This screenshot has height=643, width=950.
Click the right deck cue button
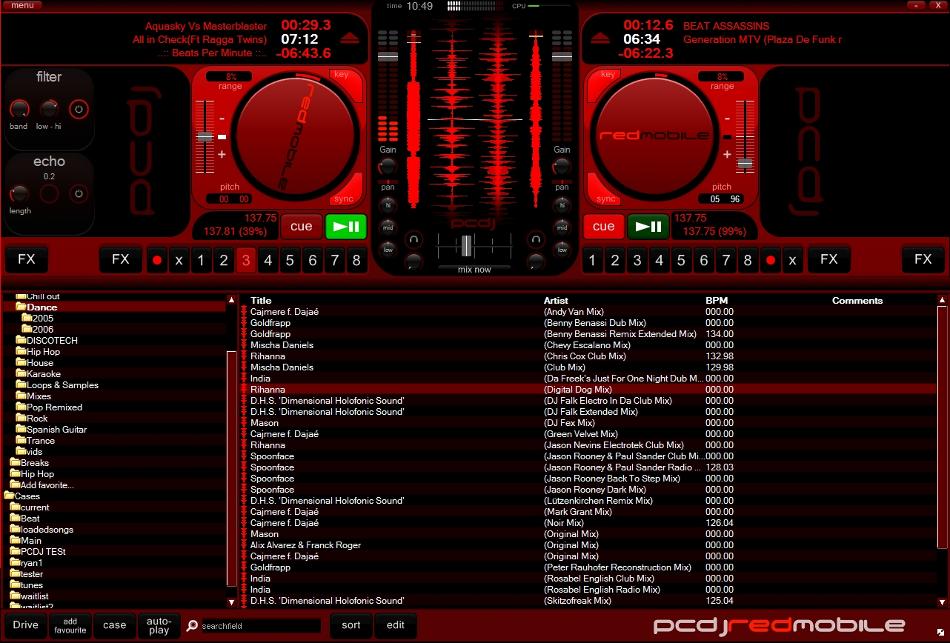tap(603, 227)
